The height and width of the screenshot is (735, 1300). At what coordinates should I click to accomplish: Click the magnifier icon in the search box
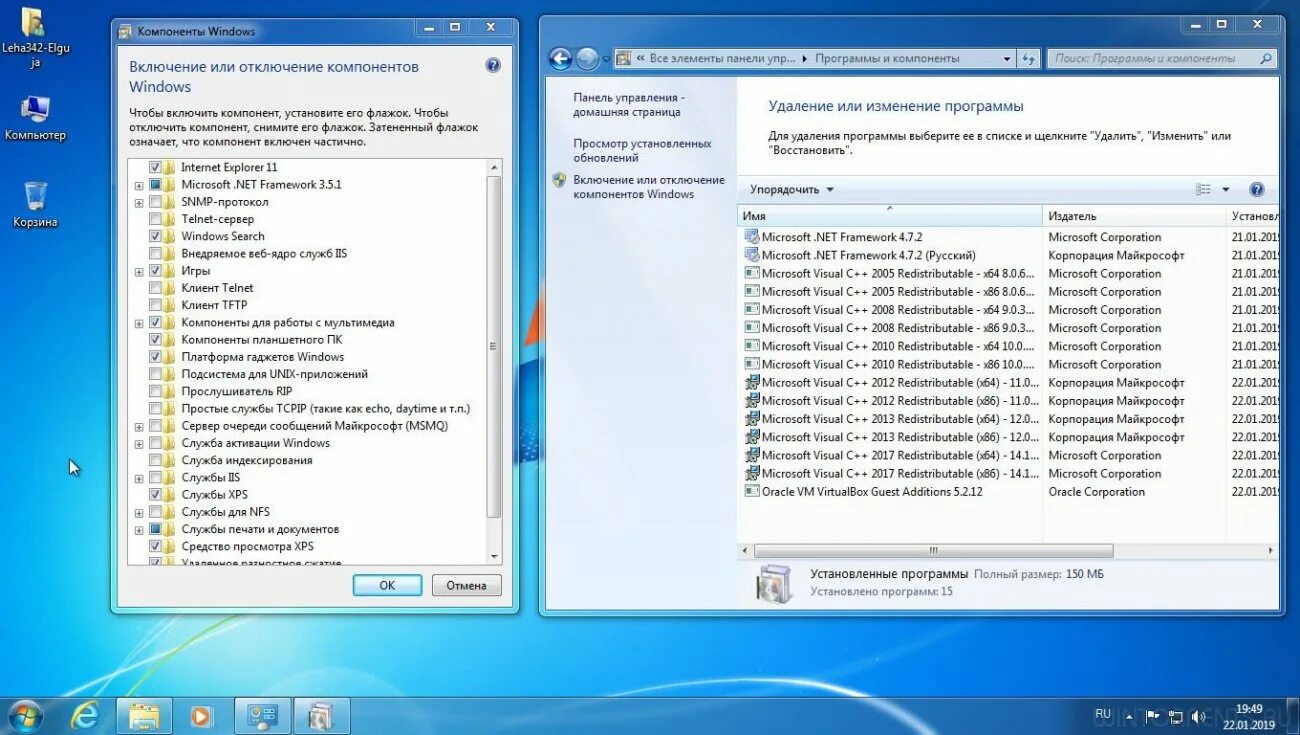click(1266, 59)
